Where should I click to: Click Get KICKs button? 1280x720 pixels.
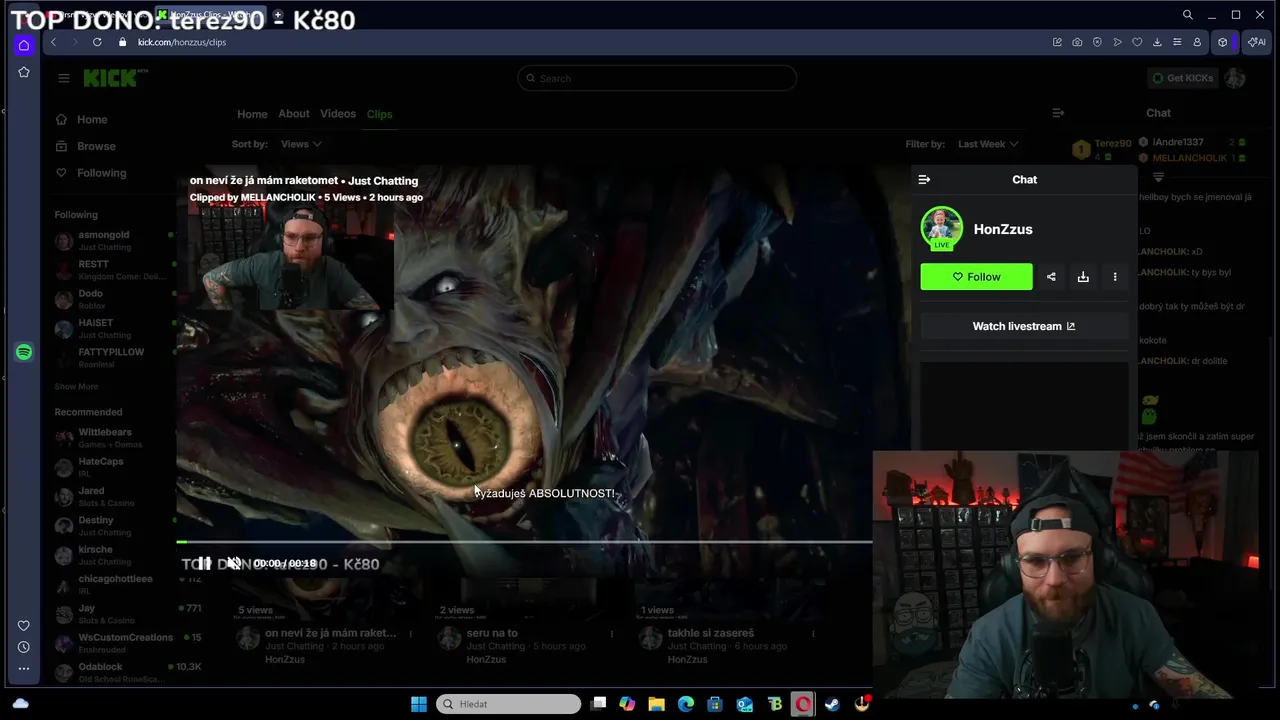coord(1182,78)
